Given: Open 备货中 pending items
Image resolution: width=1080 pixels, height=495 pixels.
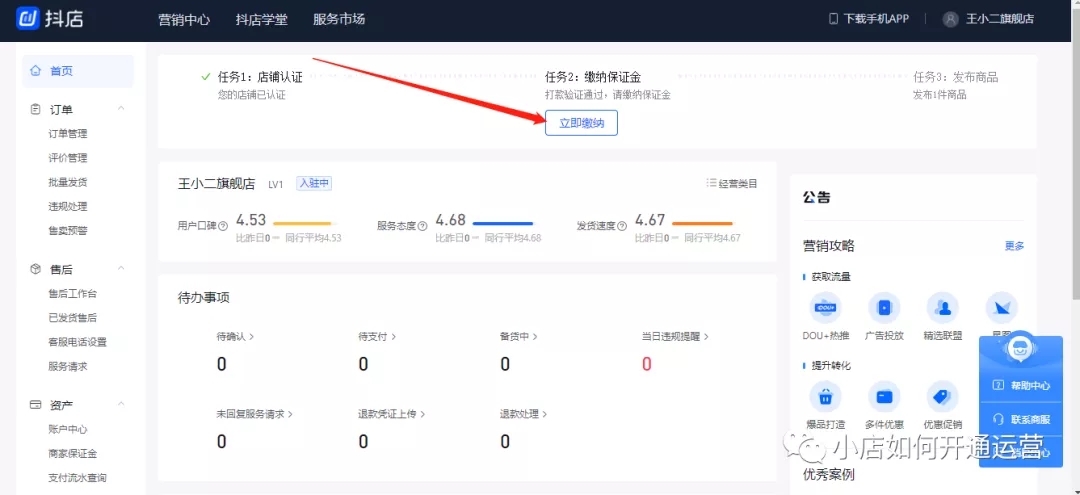Looking at the screenshot, I should coord(519,337).
